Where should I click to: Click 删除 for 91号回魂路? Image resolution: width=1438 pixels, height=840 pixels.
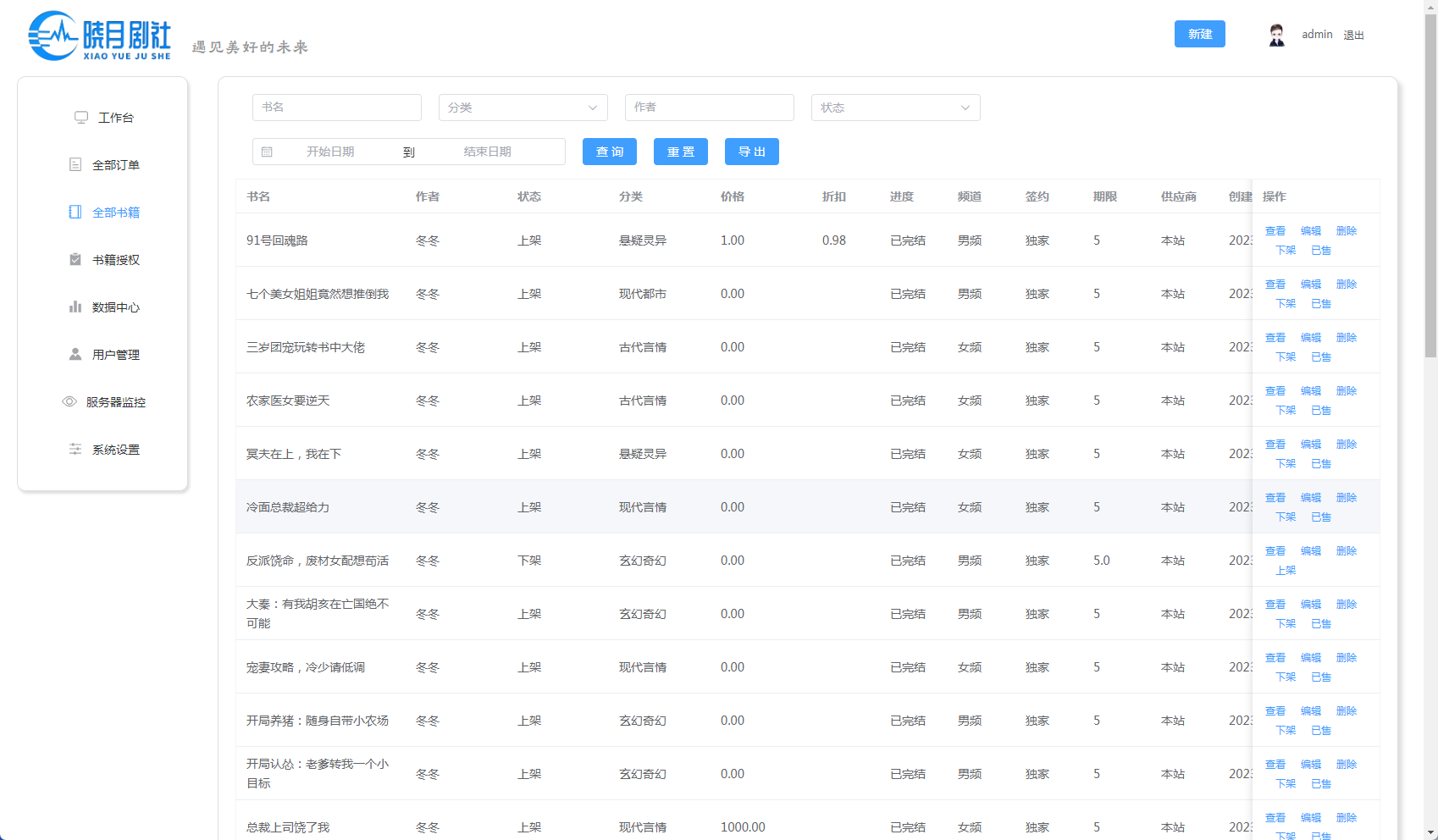click(x=1347, y=230)
